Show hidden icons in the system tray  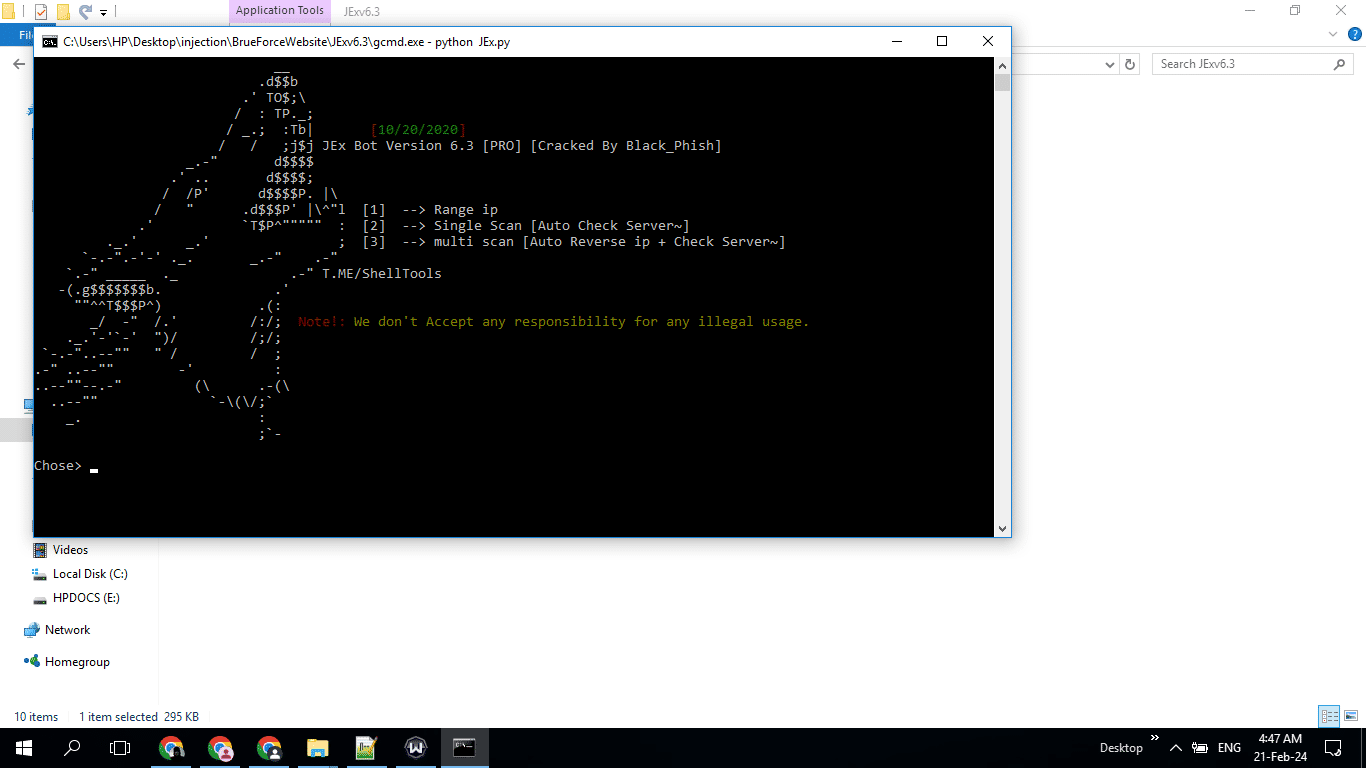1176,747
